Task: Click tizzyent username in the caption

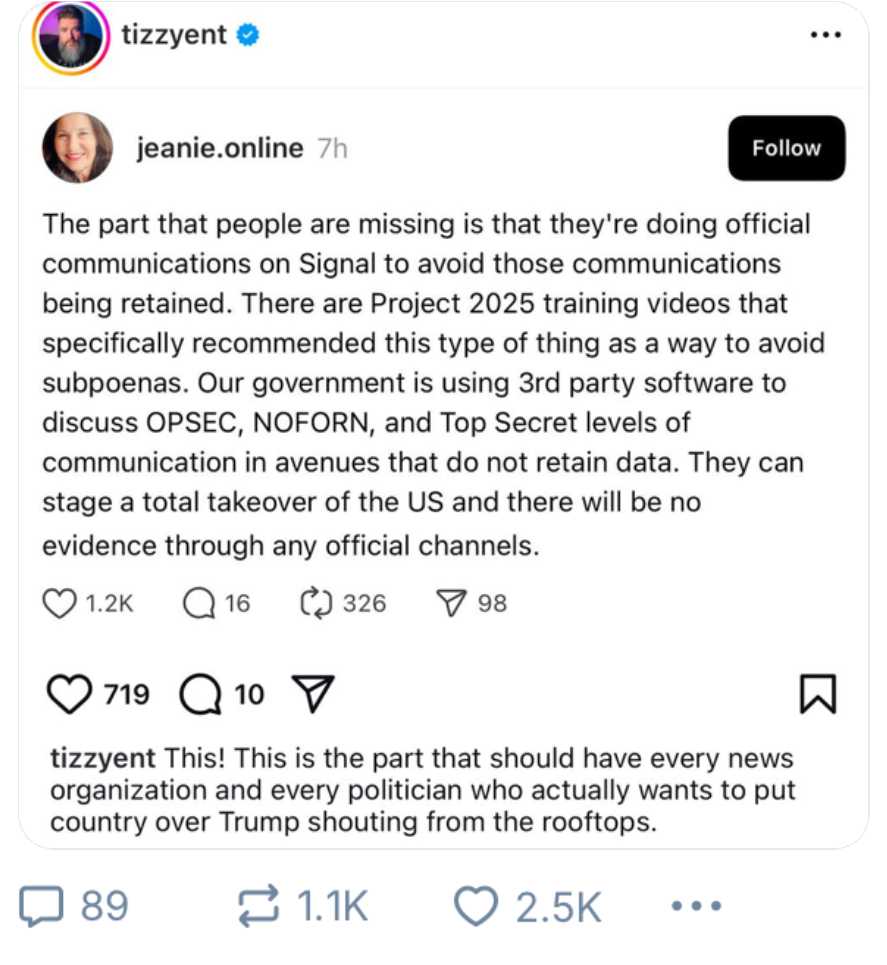Action: click(102, 757)
